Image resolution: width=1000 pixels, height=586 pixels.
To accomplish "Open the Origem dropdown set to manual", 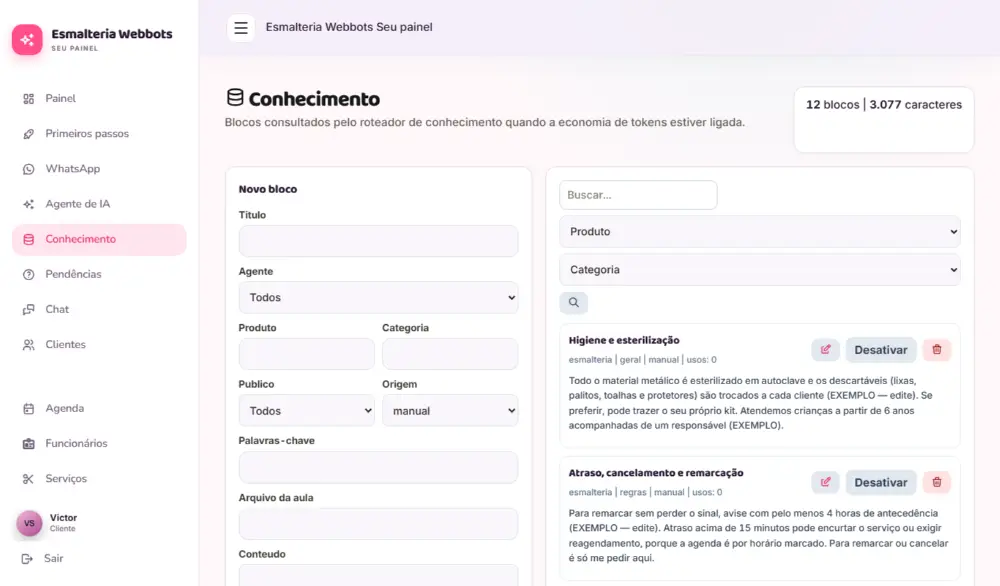I will click(450, 411).
